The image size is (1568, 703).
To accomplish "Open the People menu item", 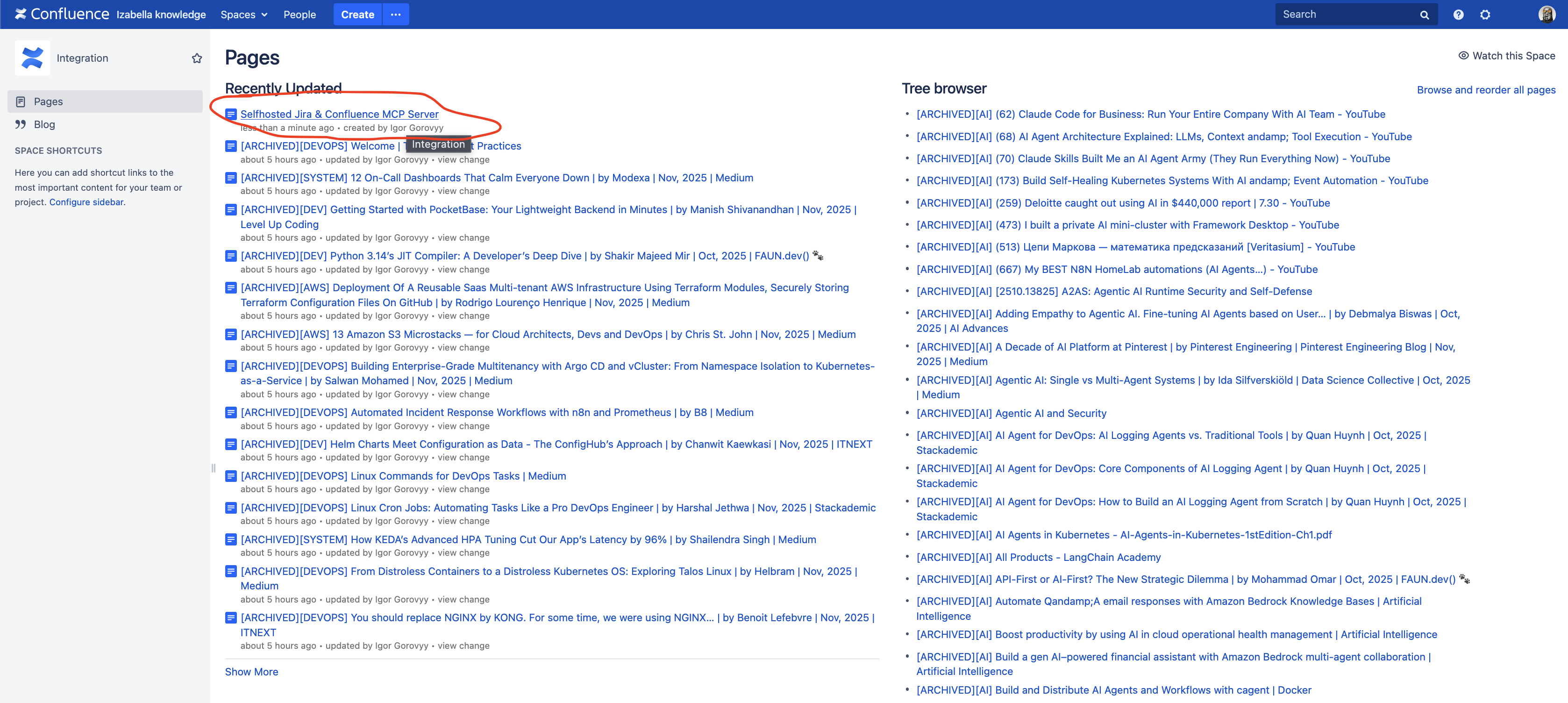I will 299,14.
